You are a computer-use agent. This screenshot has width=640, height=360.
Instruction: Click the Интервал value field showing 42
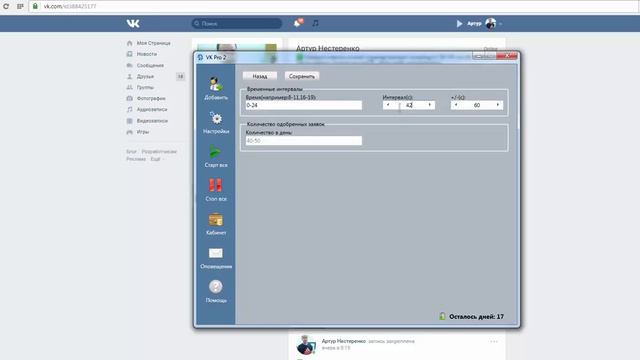409,105
